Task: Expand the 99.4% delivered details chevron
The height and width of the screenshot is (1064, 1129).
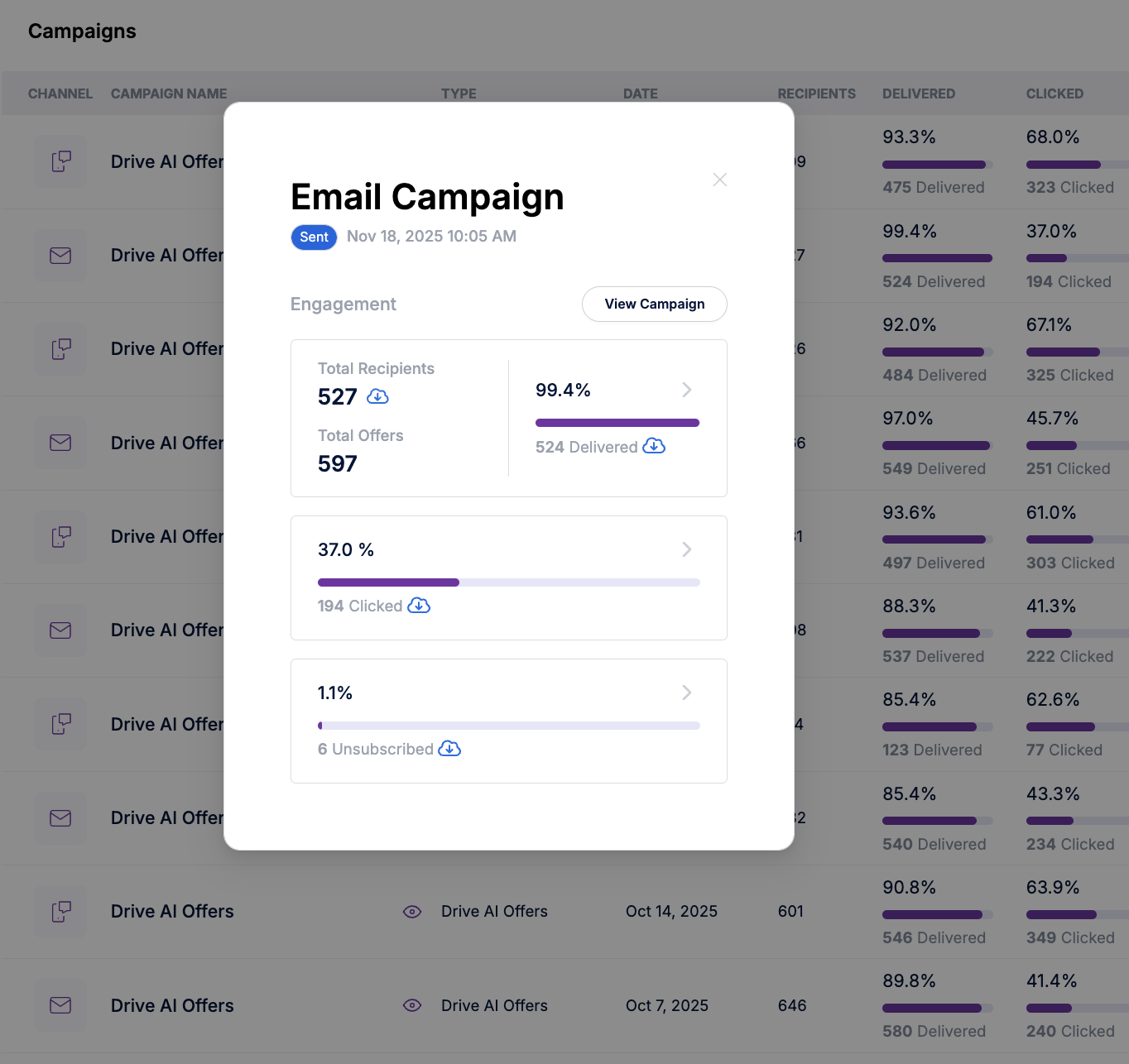Action: point(686,390)
